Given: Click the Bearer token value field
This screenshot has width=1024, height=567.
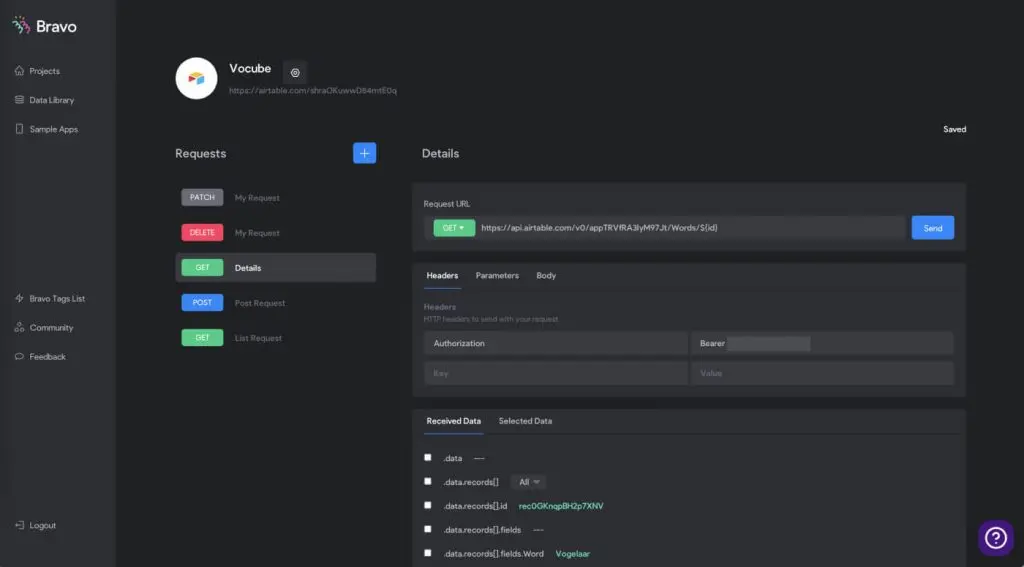Looking at the screenshot, I should pyautogui.click(x=822, y=343).
